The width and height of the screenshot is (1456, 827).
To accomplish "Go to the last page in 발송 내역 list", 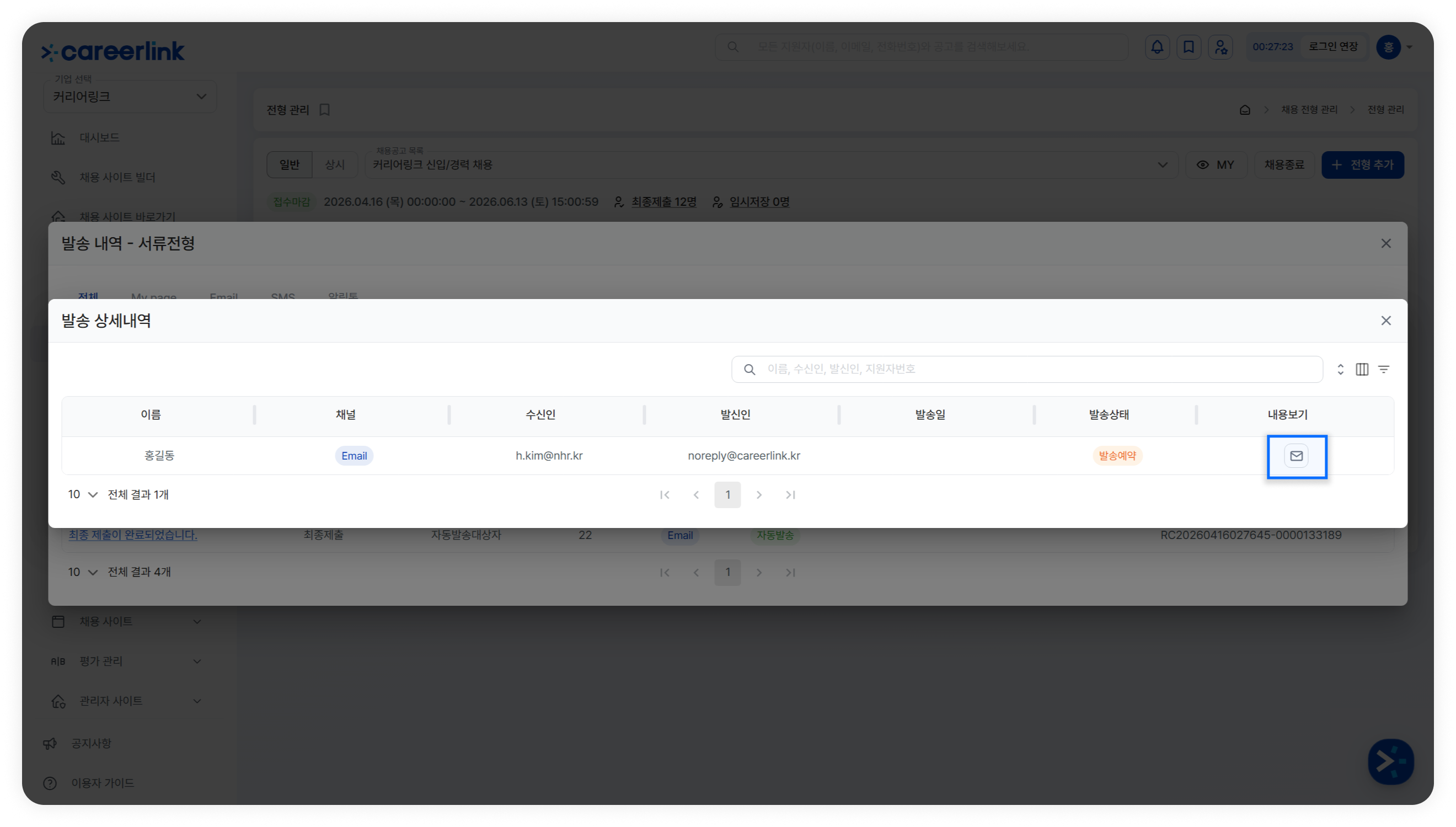I will 791,573.
